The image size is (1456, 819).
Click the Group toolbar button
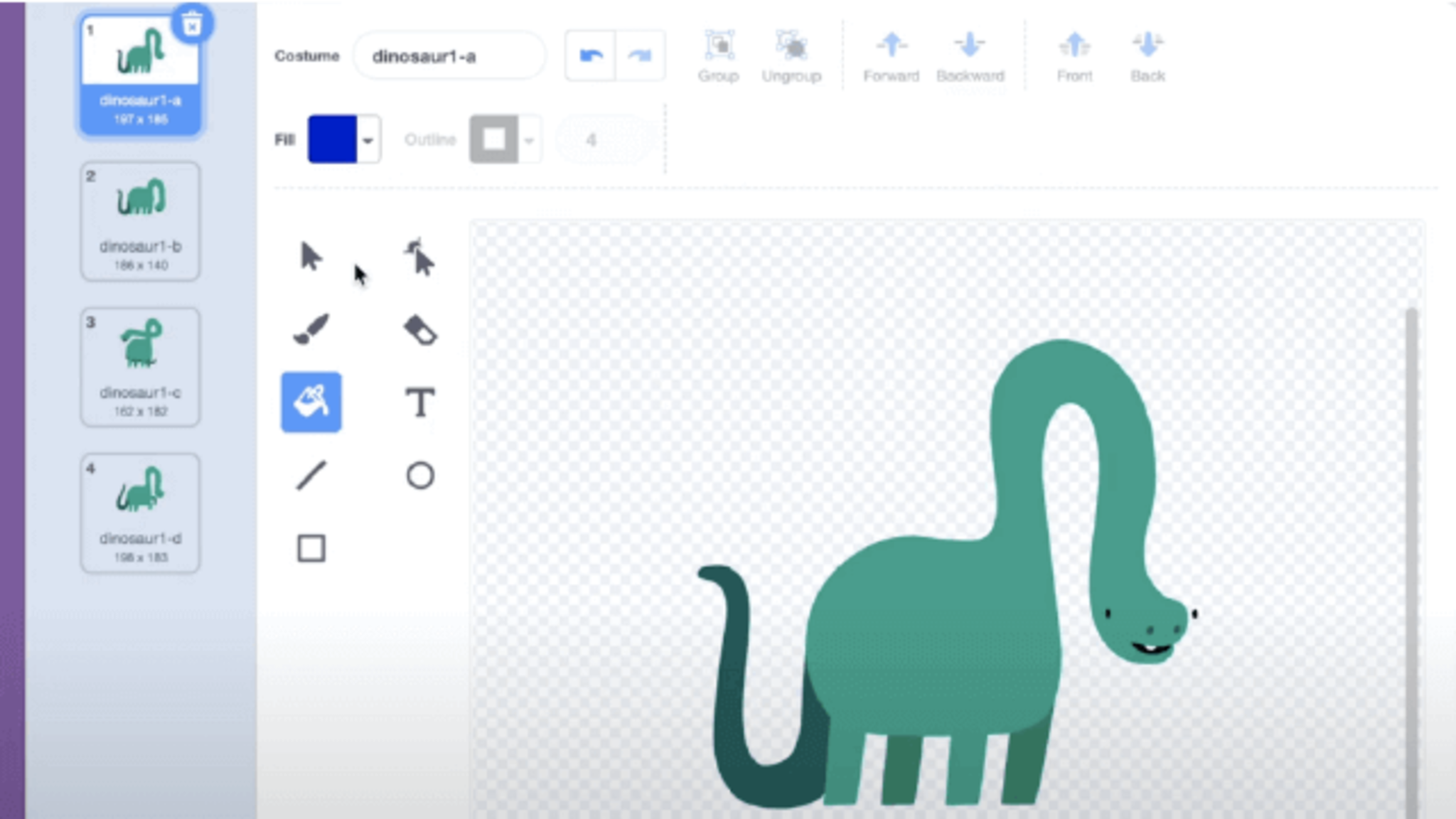click(718, 56)
